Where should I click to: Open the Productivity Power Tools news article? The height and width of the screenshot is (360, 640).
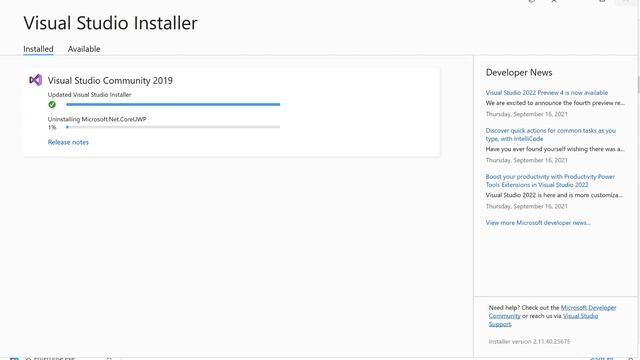pos(550,180)
